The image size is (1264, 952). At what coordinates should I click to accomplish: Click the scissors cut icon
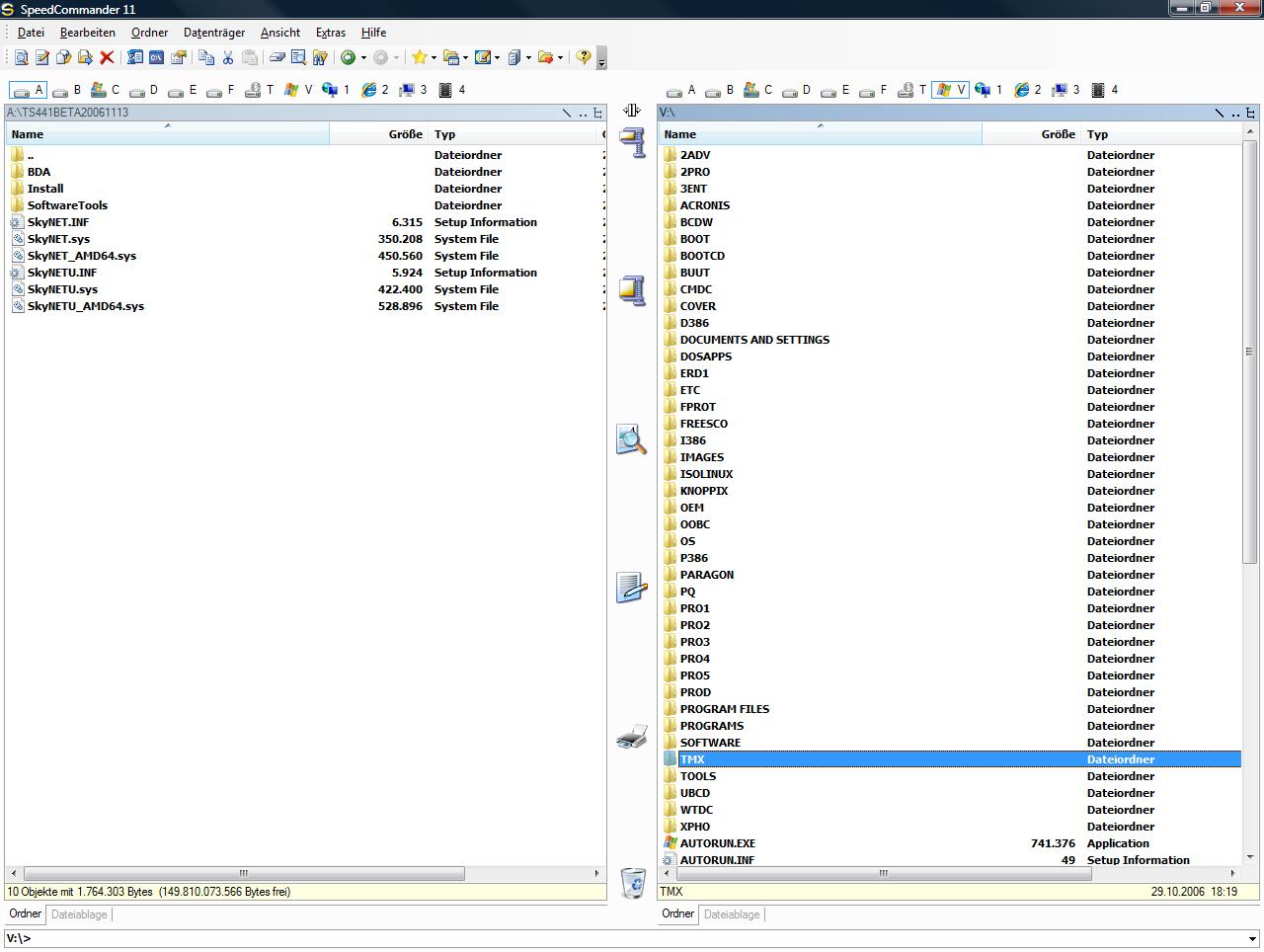tap(228, 58)
